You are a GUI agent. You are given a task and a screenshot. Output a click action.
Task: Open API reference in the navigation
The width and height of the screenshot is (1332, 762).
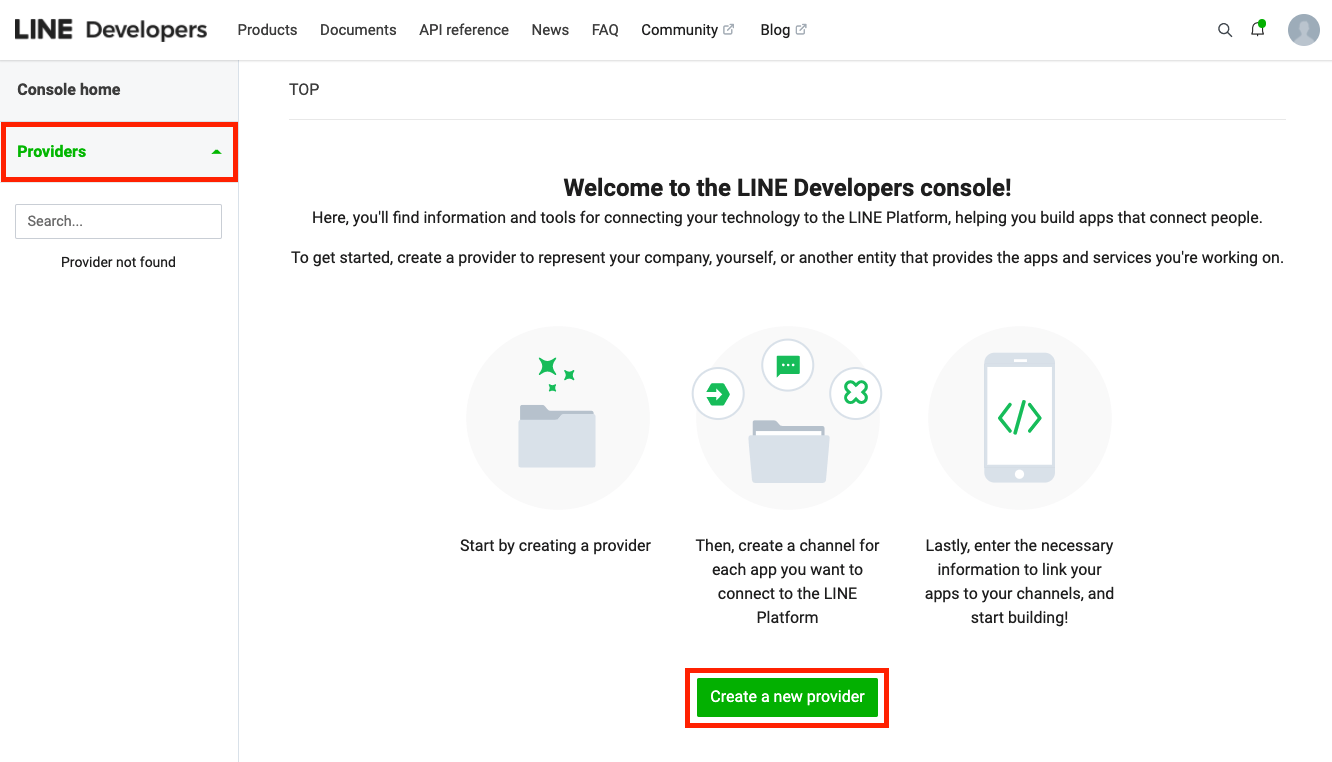pos(464,30)
